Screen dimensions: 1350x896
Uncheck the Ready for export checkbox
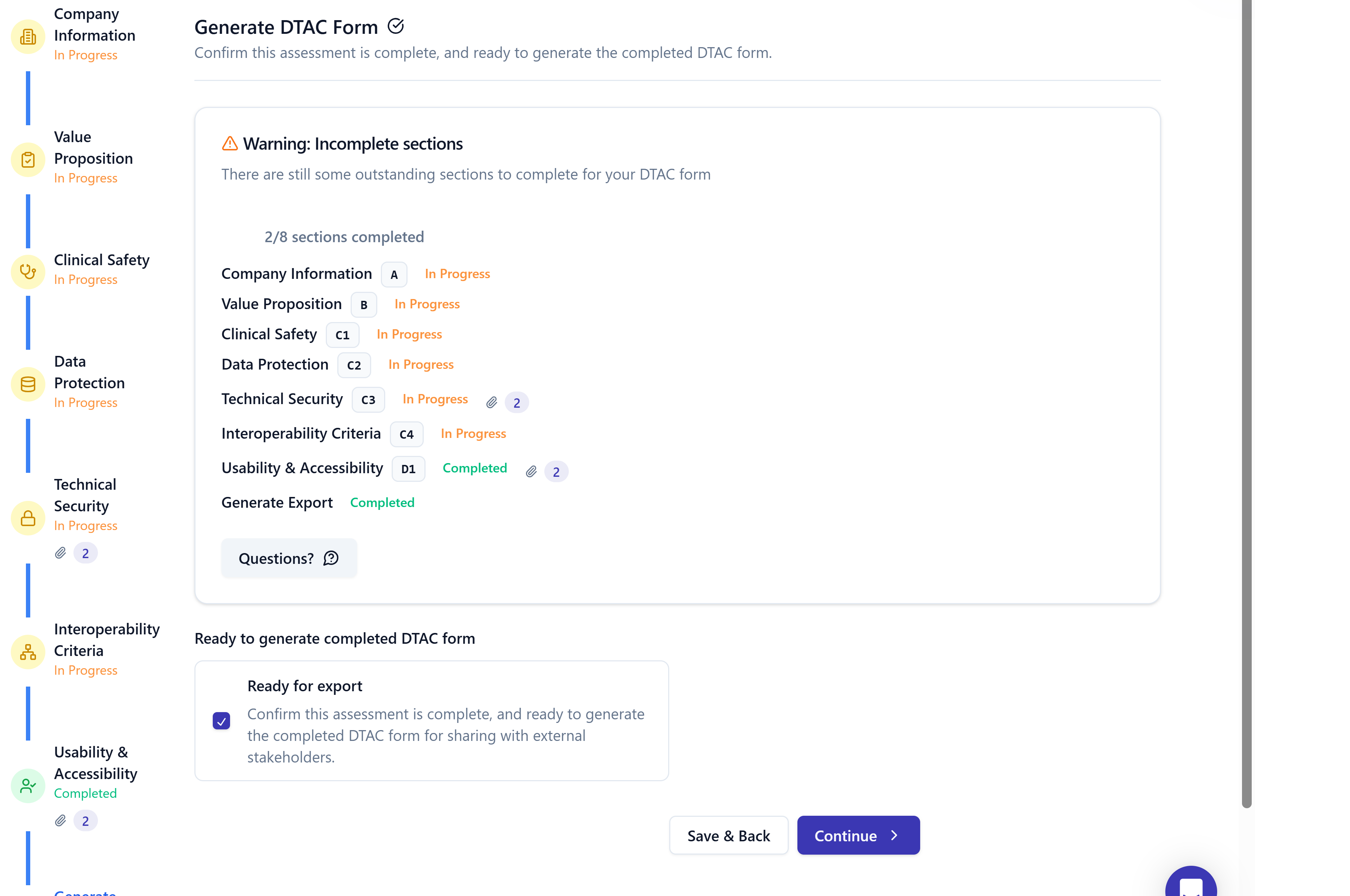click(221, 720)
